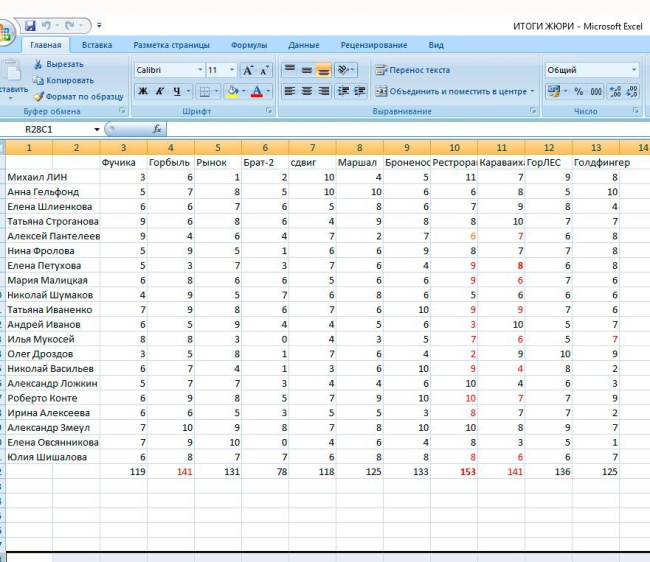This screenshot has height=562, width=650.
Task: Switch to the Вставка tab
Action: coord(97,45)
